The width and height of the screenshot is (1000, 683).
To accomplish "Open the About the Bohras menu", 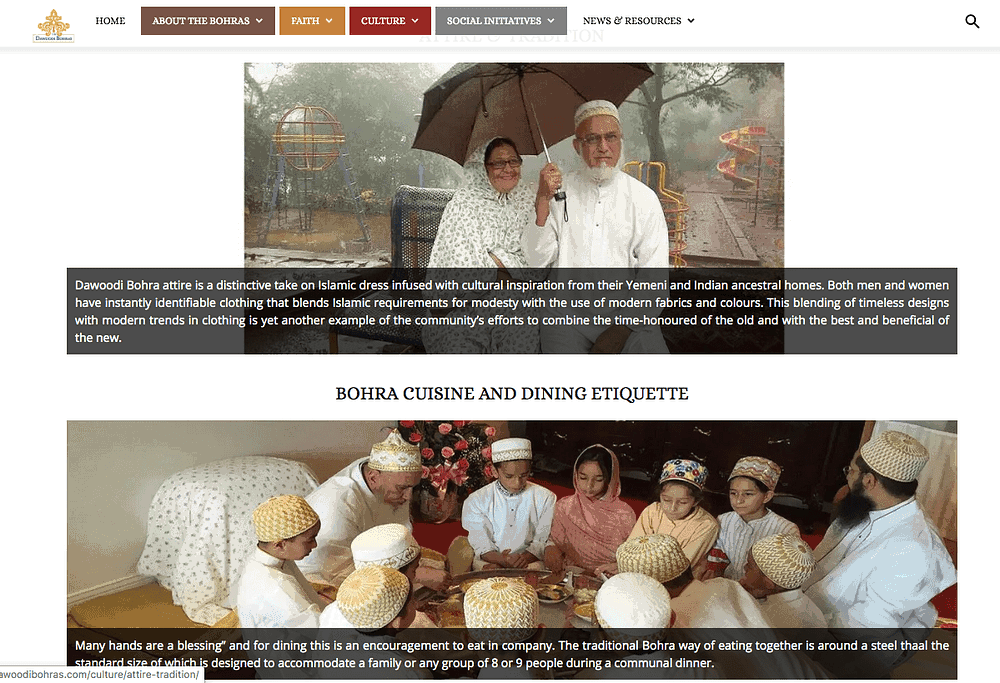I will [208, 20].
